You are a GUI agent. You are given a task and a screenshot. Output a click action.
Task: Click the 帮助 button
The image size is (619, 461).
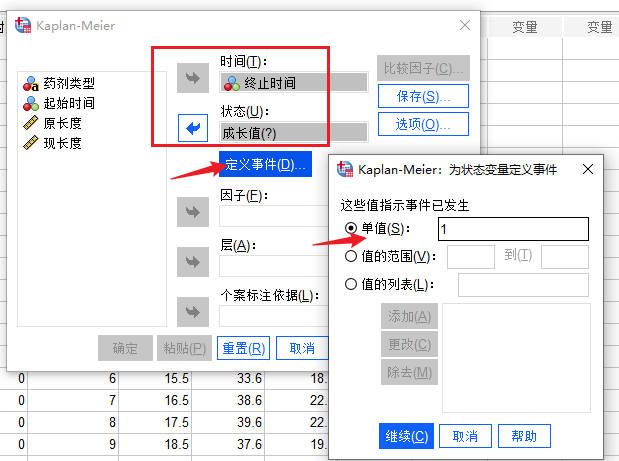point(524,436)
